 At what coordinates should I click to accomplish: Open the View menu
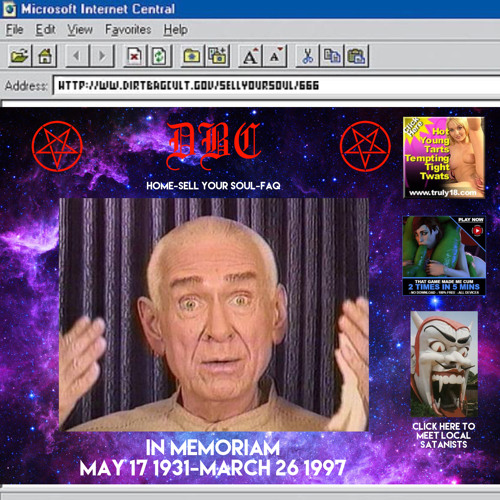pos(80,30)
